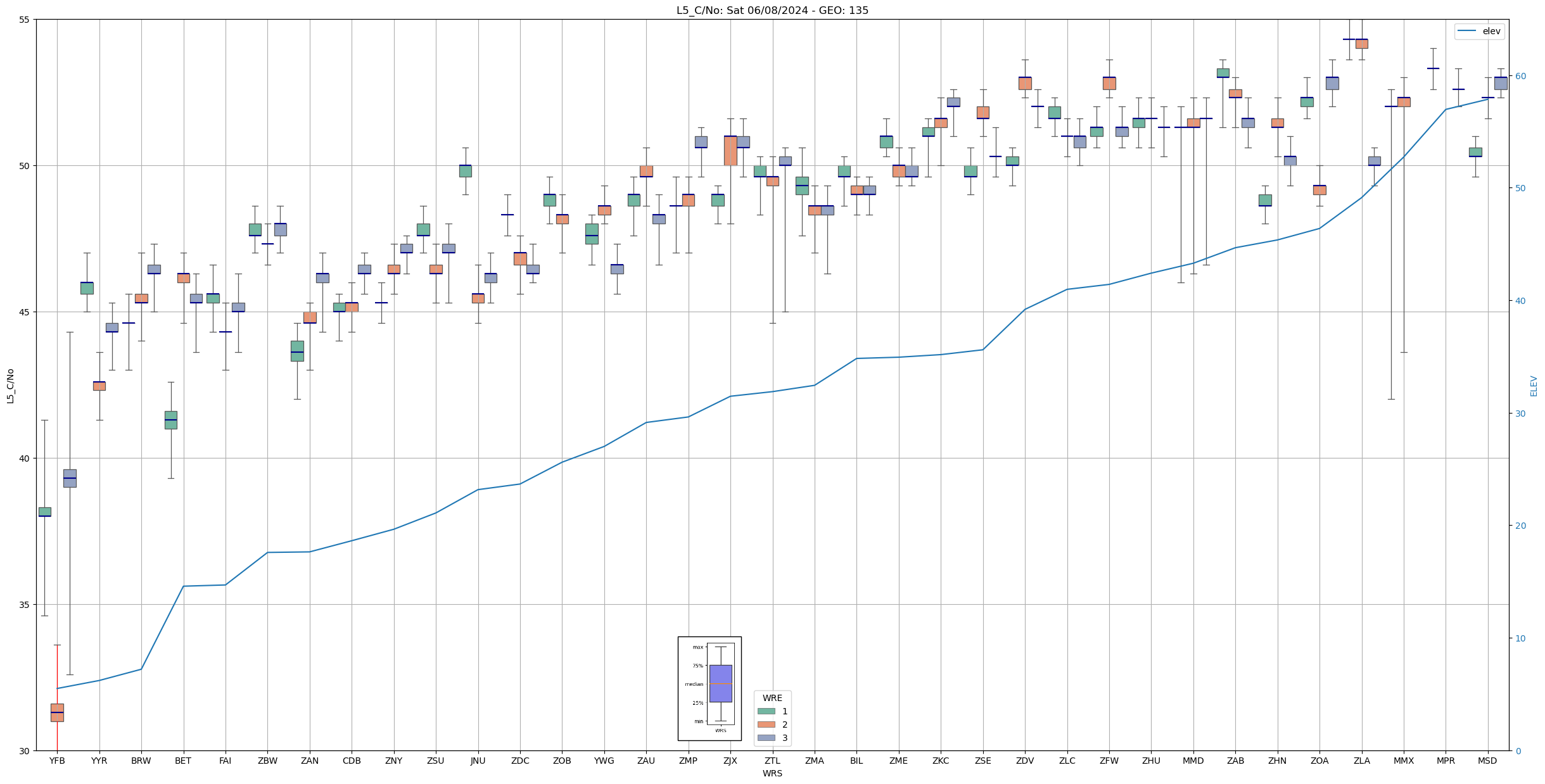Select the ZTL station tick label
Viewport: 1545px width, 784px height.
772,761
